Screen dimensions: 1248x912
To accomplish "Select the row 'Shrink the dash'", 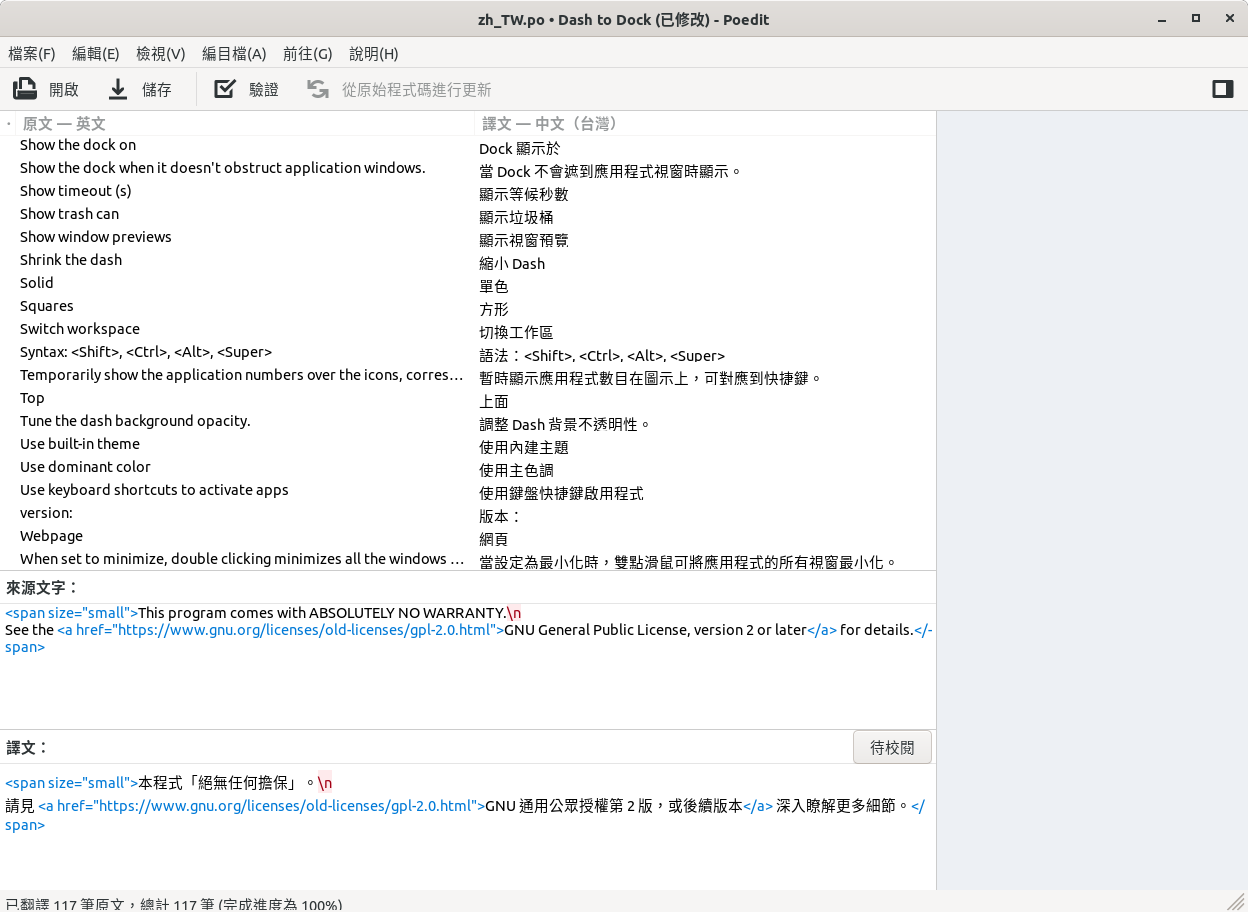I will 468,261.
